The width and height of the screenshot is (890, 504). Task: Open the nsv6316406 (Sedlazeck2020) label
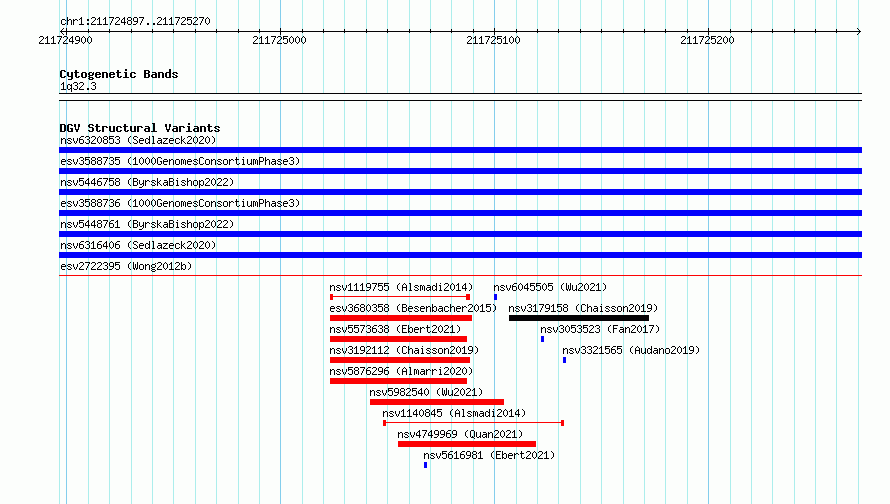tap(138, 245)
